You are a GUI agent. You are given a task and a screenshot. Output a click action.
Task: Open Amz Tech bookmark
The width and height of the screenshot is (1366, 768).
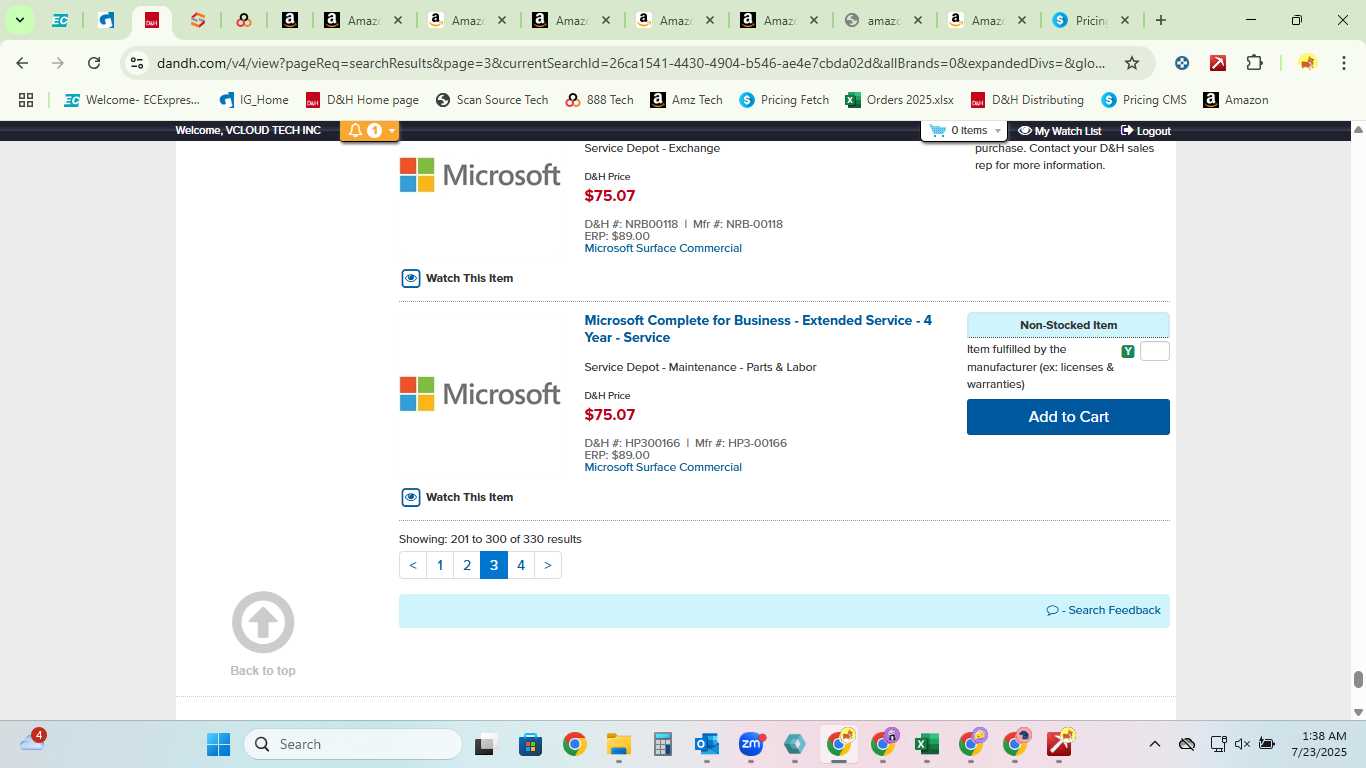(686, 100)
